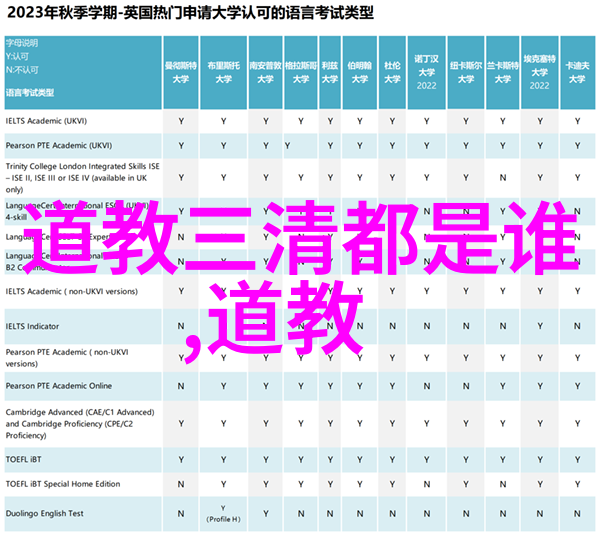600x536 pixels.
Task: Select the 语言考试类型 header label
Action: coord(30,92)
